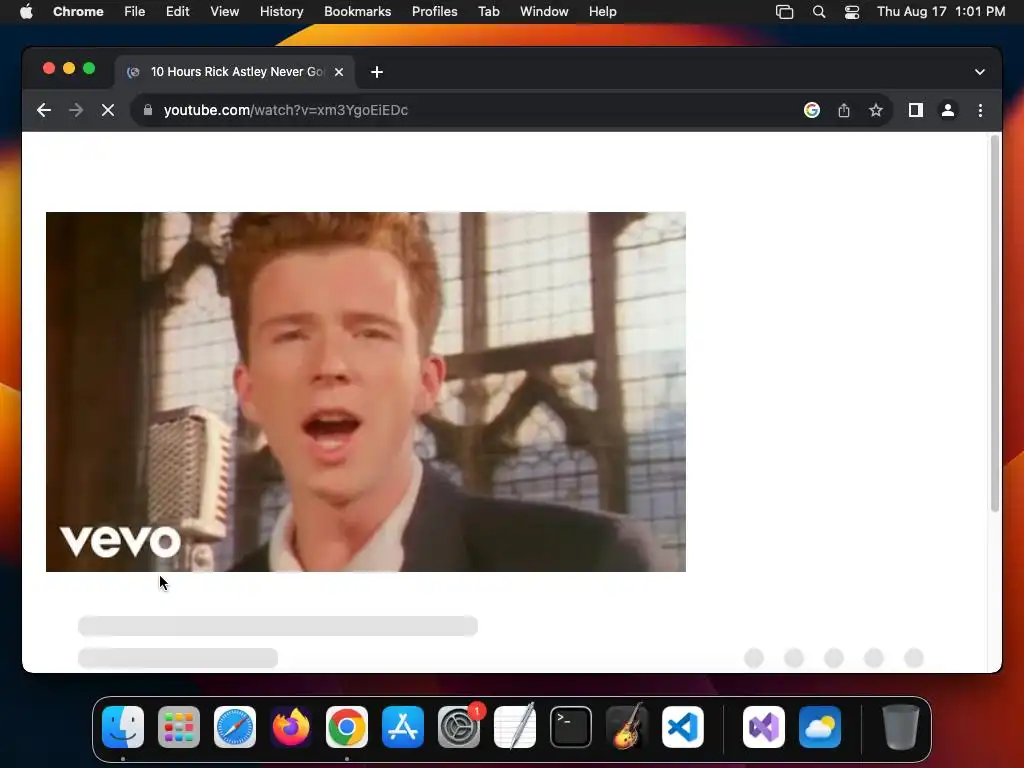Open Visual Studio from the dock

(764, 727)
